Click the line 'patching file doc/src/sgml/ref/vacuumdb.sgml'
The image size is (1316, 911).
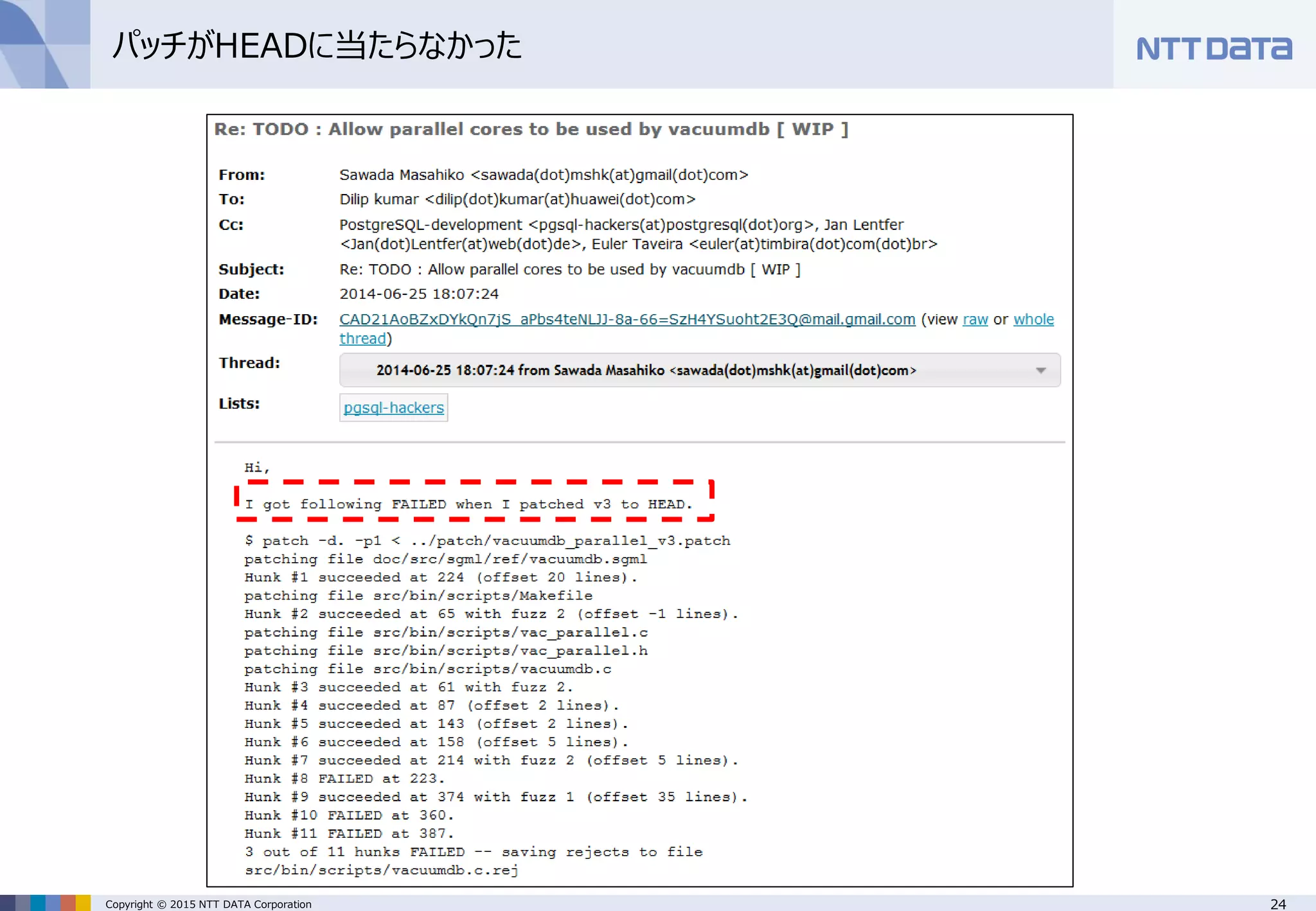(445, 559)
